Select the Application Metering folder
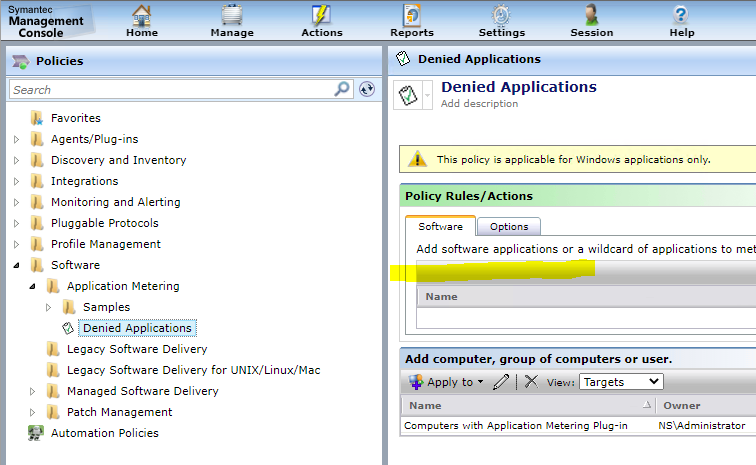Image resolution: width=756 pixels, height=465 pixels. [123, 286]
